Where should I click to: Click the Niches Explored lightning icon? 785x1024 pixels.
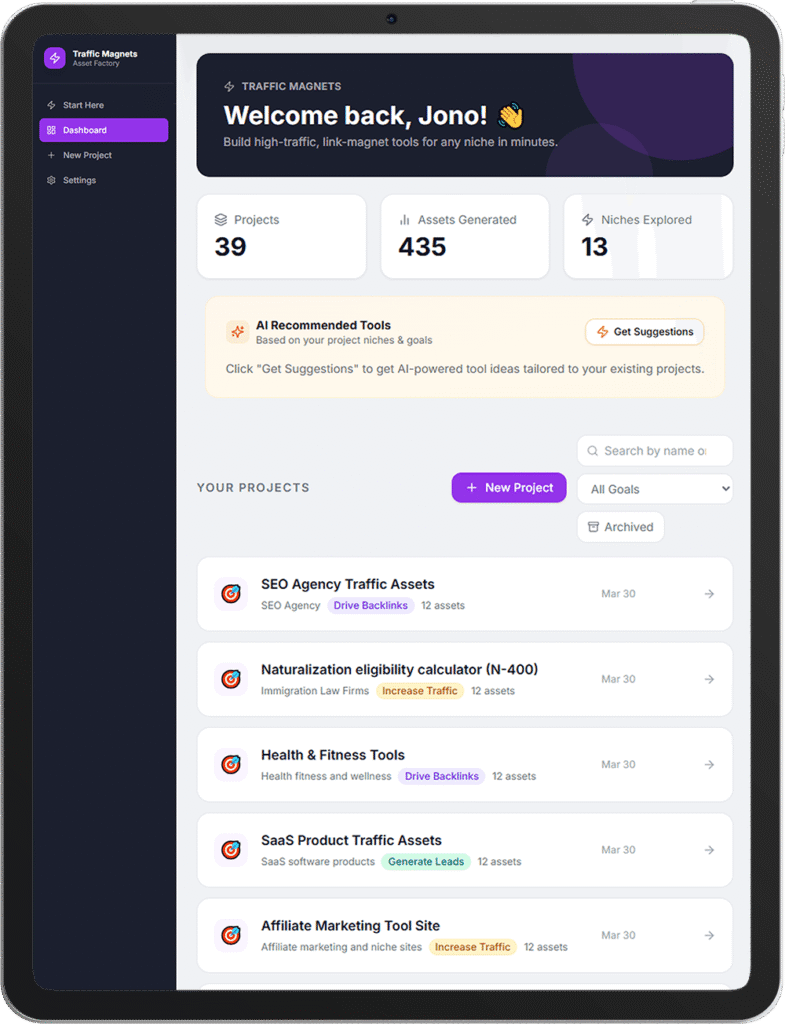pos(588,220)
